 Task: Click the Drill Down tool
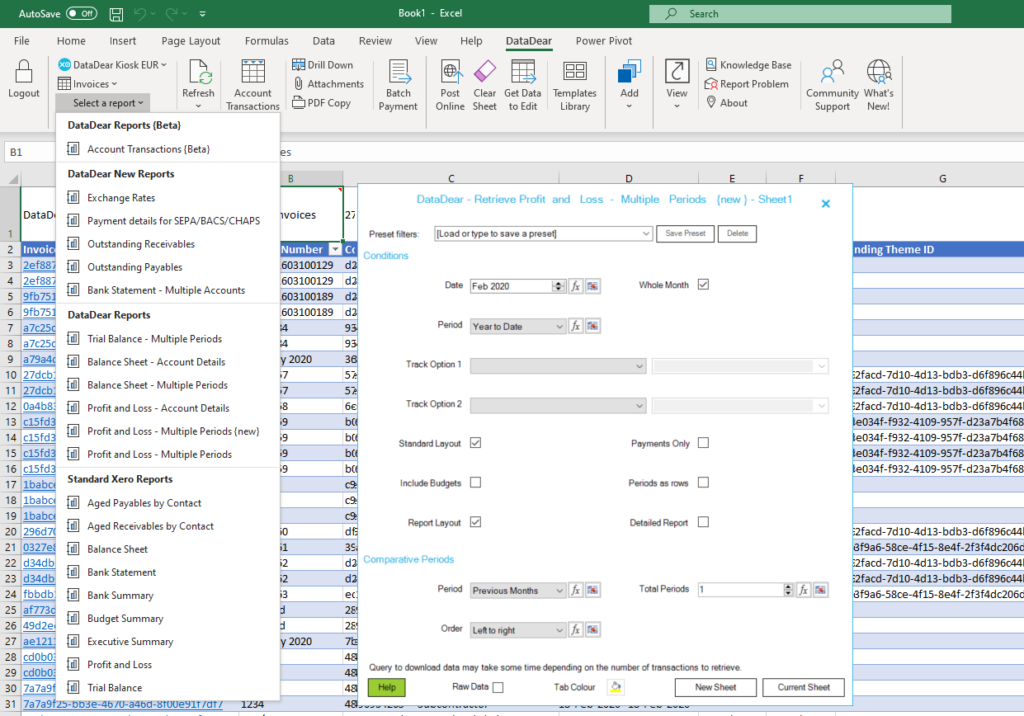pos(323,65)
